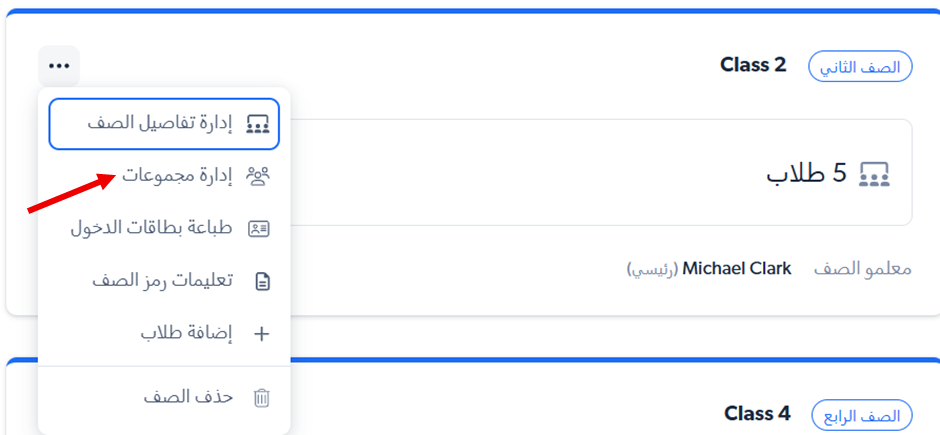940x435 pixels.
Task: Select حذف الصف from the menu
Action: (188, 397)
